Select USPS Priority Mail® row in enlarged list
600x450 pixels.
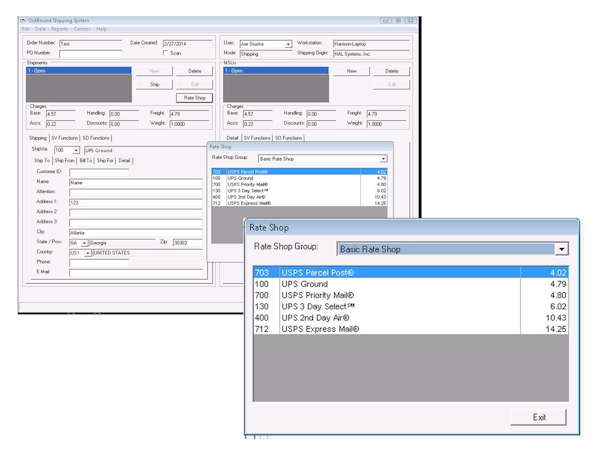(411, 295)
